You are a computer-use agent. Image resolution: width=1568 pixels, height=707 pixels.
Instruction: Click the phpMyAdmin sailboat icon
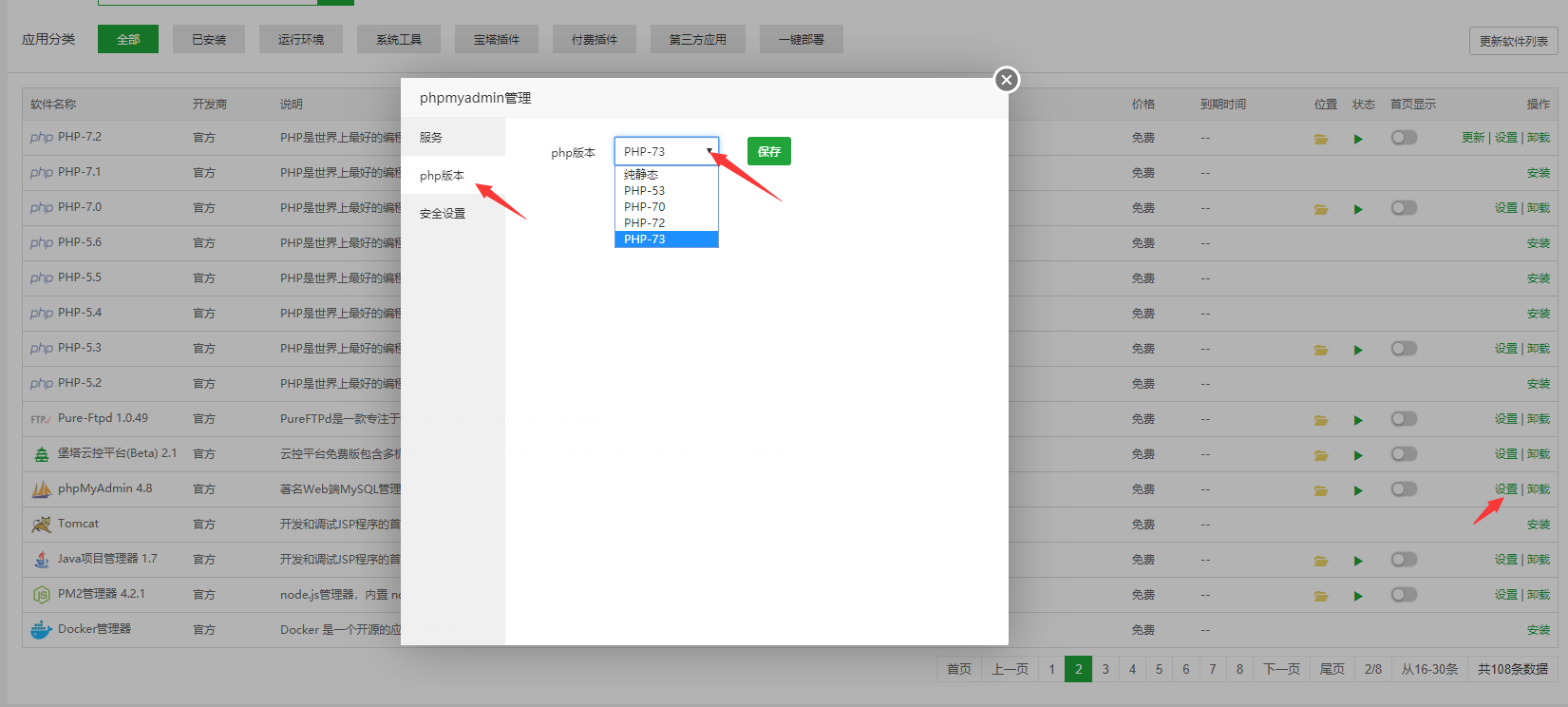pyautogui.click(x=42, y=489)
